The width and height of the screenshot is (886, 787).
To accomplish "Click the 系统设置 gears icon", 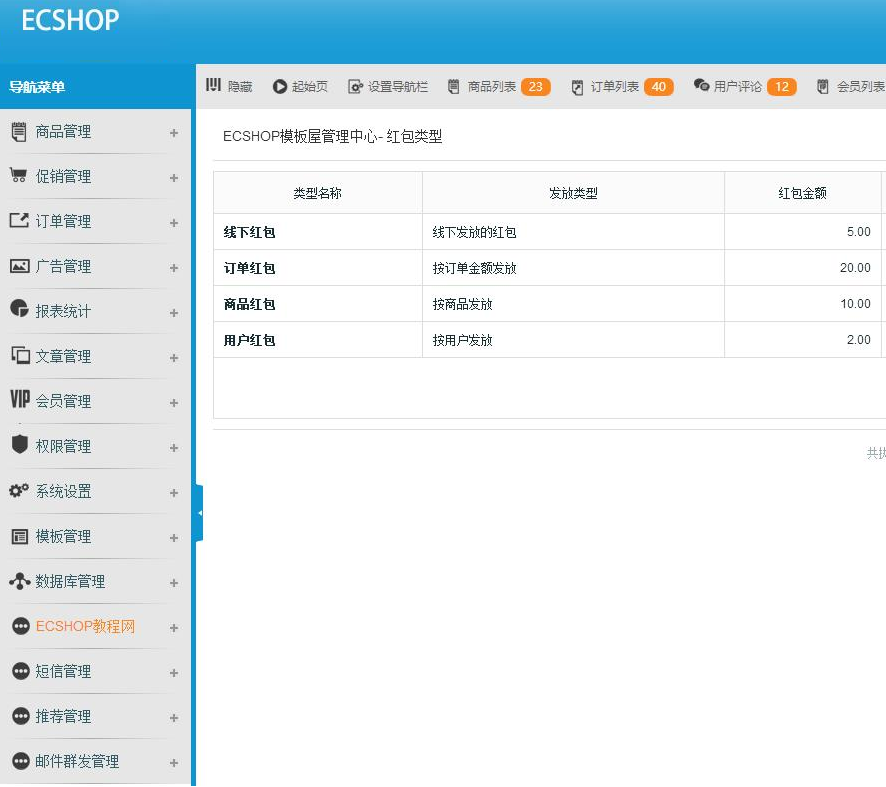I will point(19,490).
